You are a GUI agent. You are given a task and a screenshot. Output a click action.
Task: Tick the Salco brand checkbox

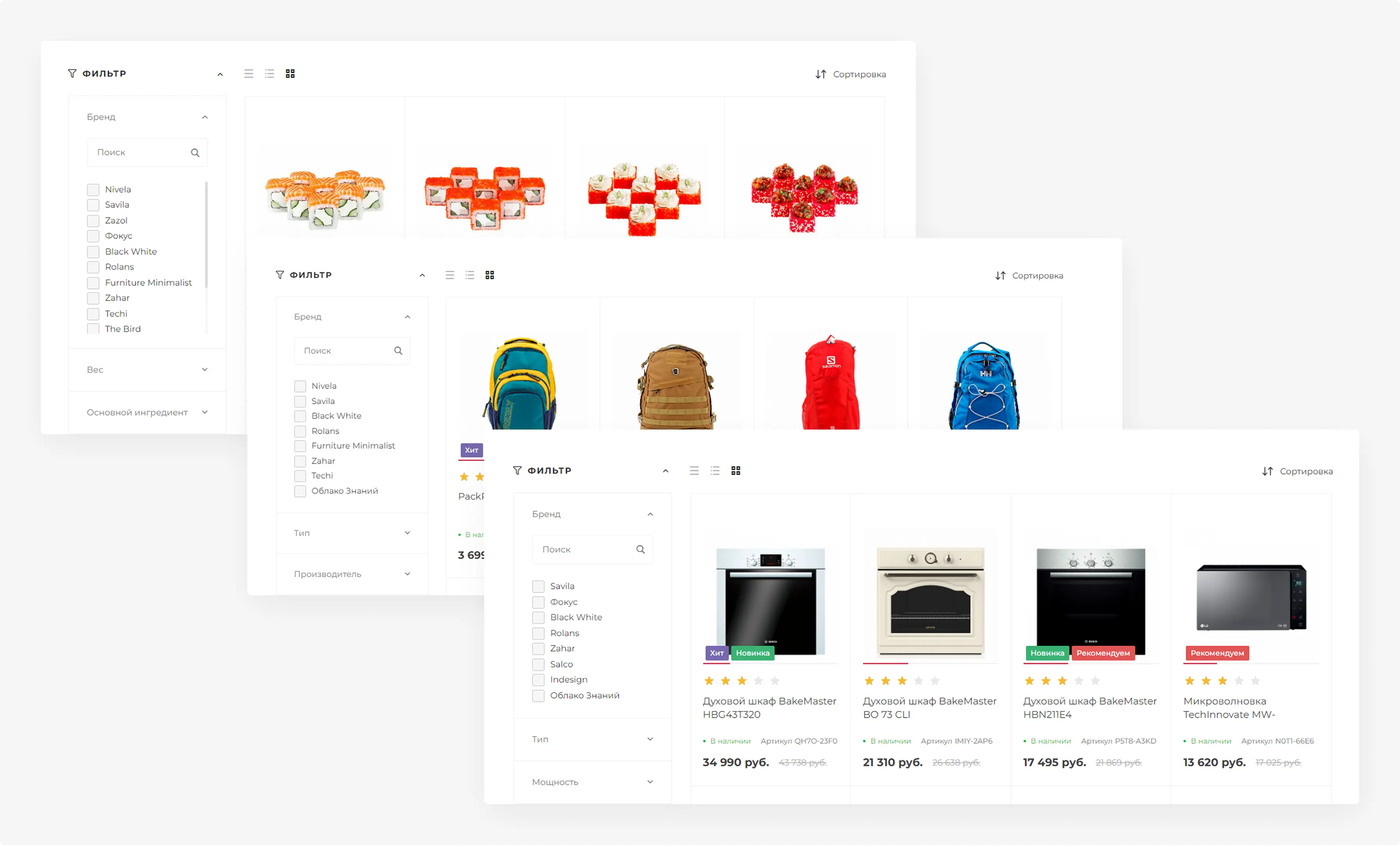[x=538, y=664]
